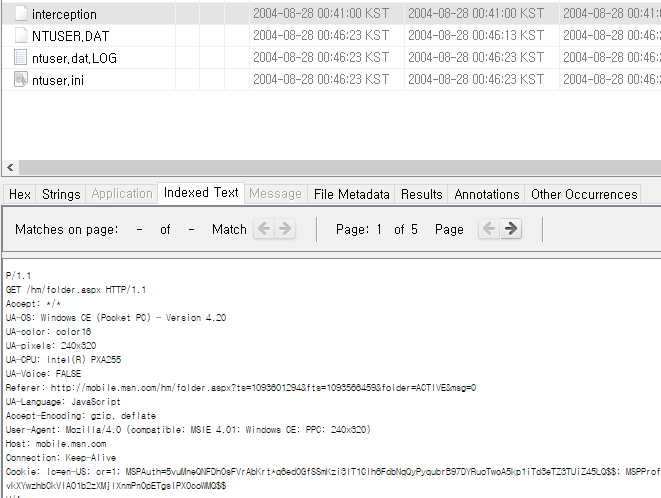Screen dimensions: 661x498
Task: Select the ntuser.dat.LOG file name
Action: (x=74, y=58)
